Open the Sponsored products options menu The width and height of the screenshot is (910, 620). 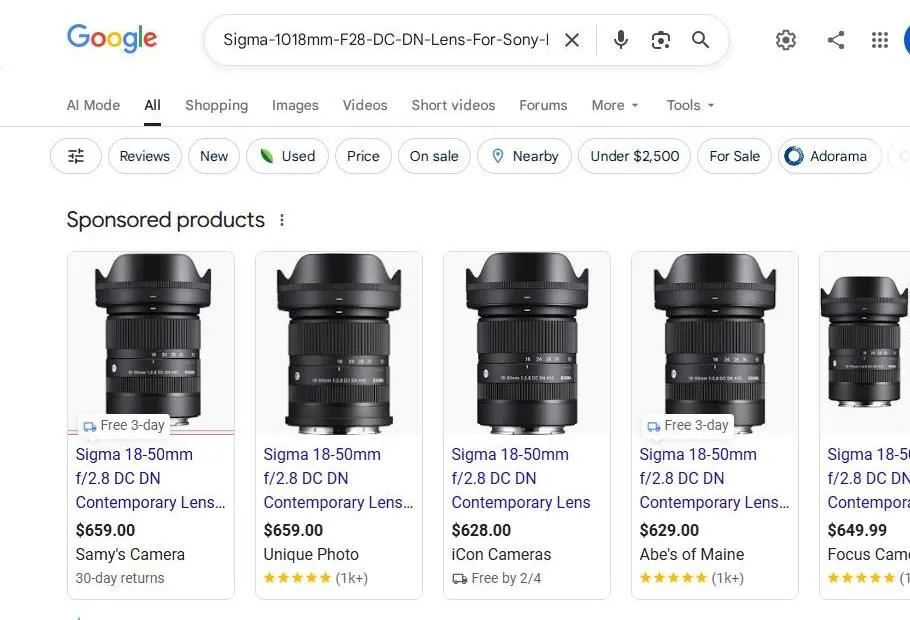(282, 219)
